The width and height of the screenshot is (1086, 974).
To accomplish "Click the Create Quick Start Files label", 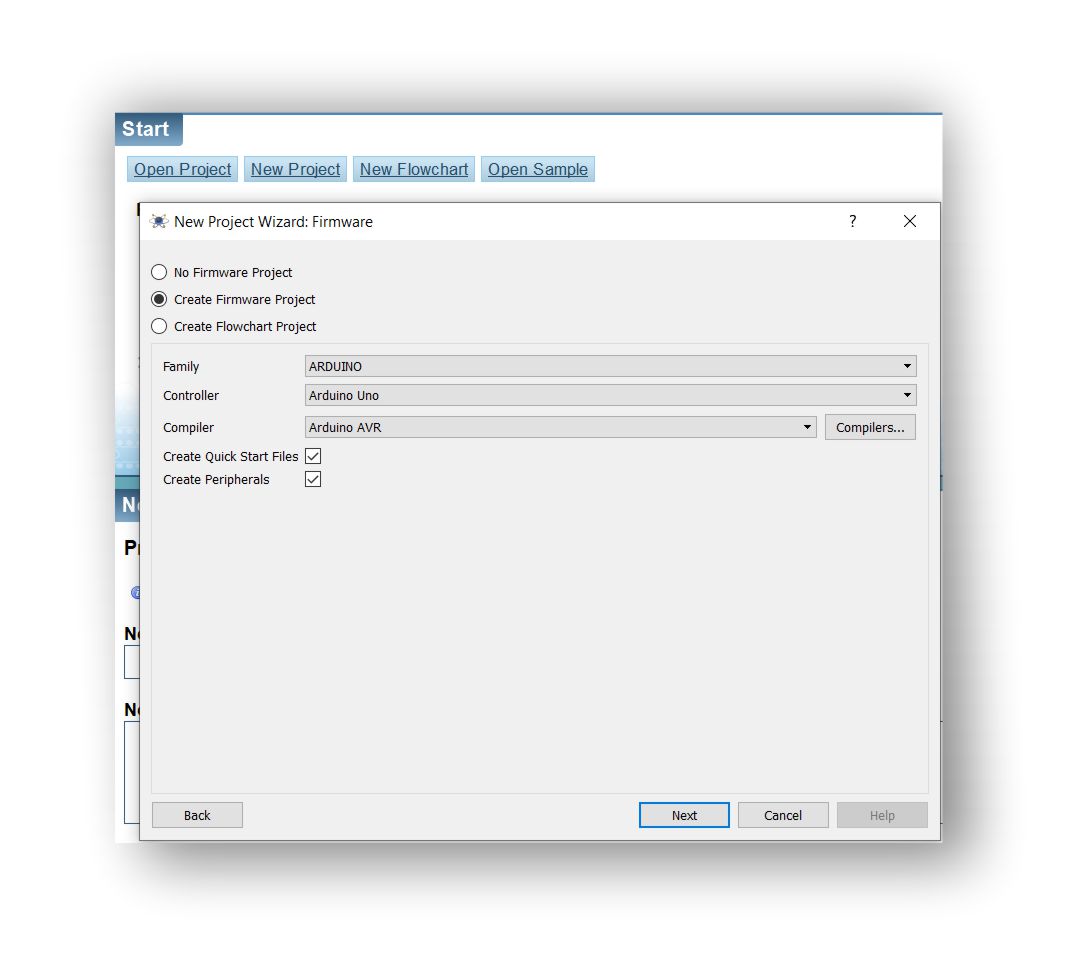I will 231,457.
